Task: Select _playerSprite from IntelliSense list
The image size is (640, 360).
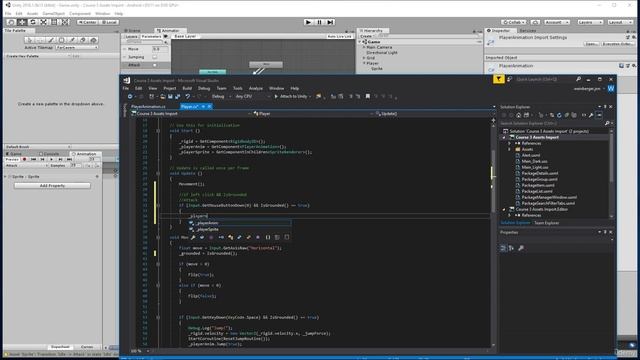Action: [x=240, y=229]
